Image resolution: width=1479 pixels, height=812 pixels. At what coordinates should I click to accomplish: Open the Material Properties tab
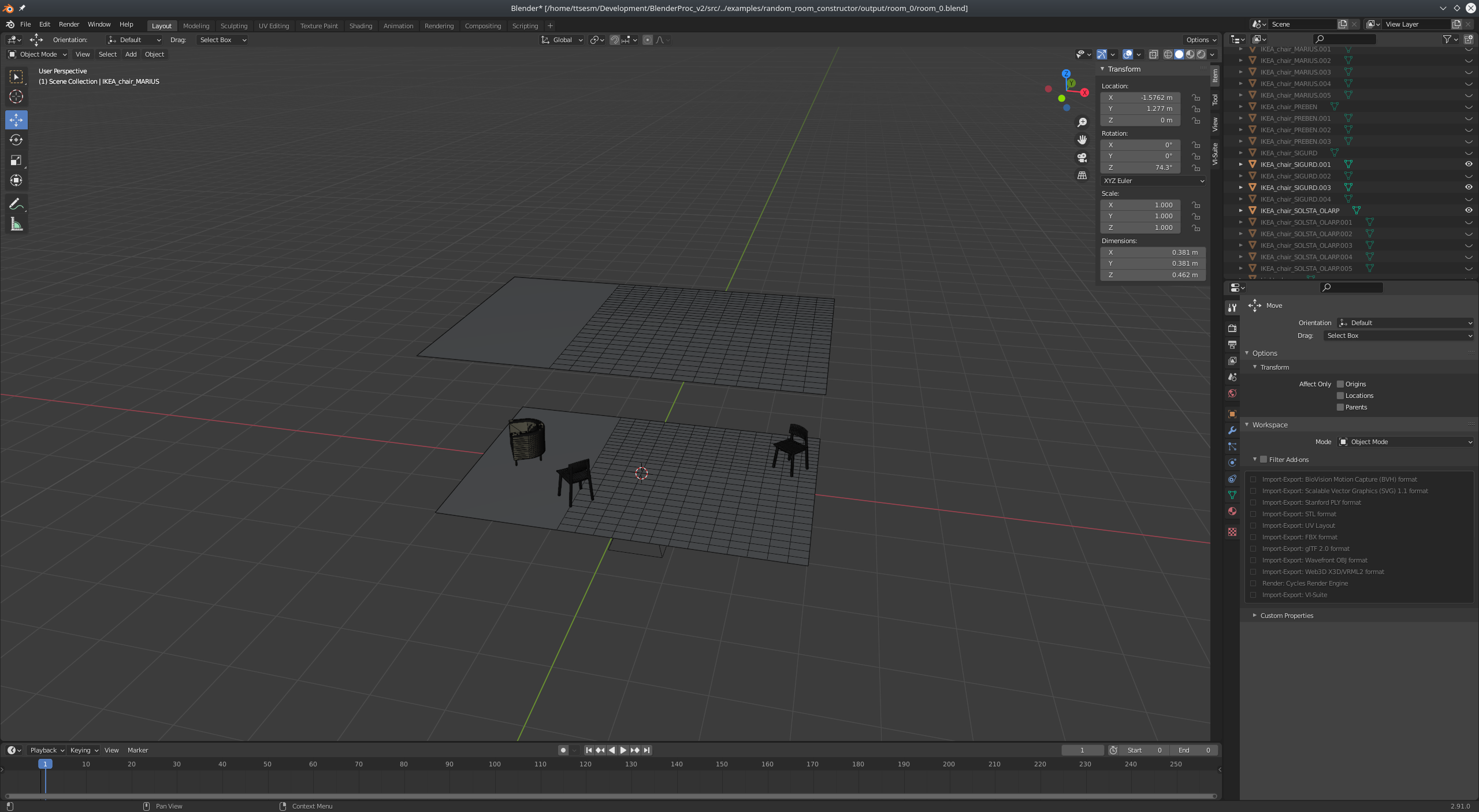click(1232, 511)
